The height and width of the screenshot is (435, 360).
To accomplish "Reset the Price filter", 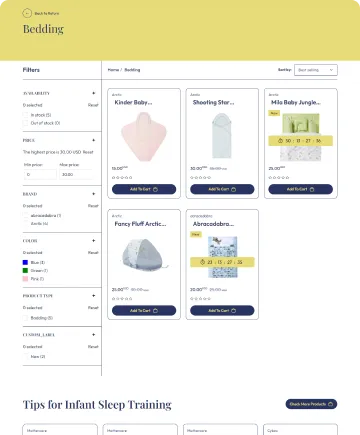I will pyautogui.click(x=88, y=152).
